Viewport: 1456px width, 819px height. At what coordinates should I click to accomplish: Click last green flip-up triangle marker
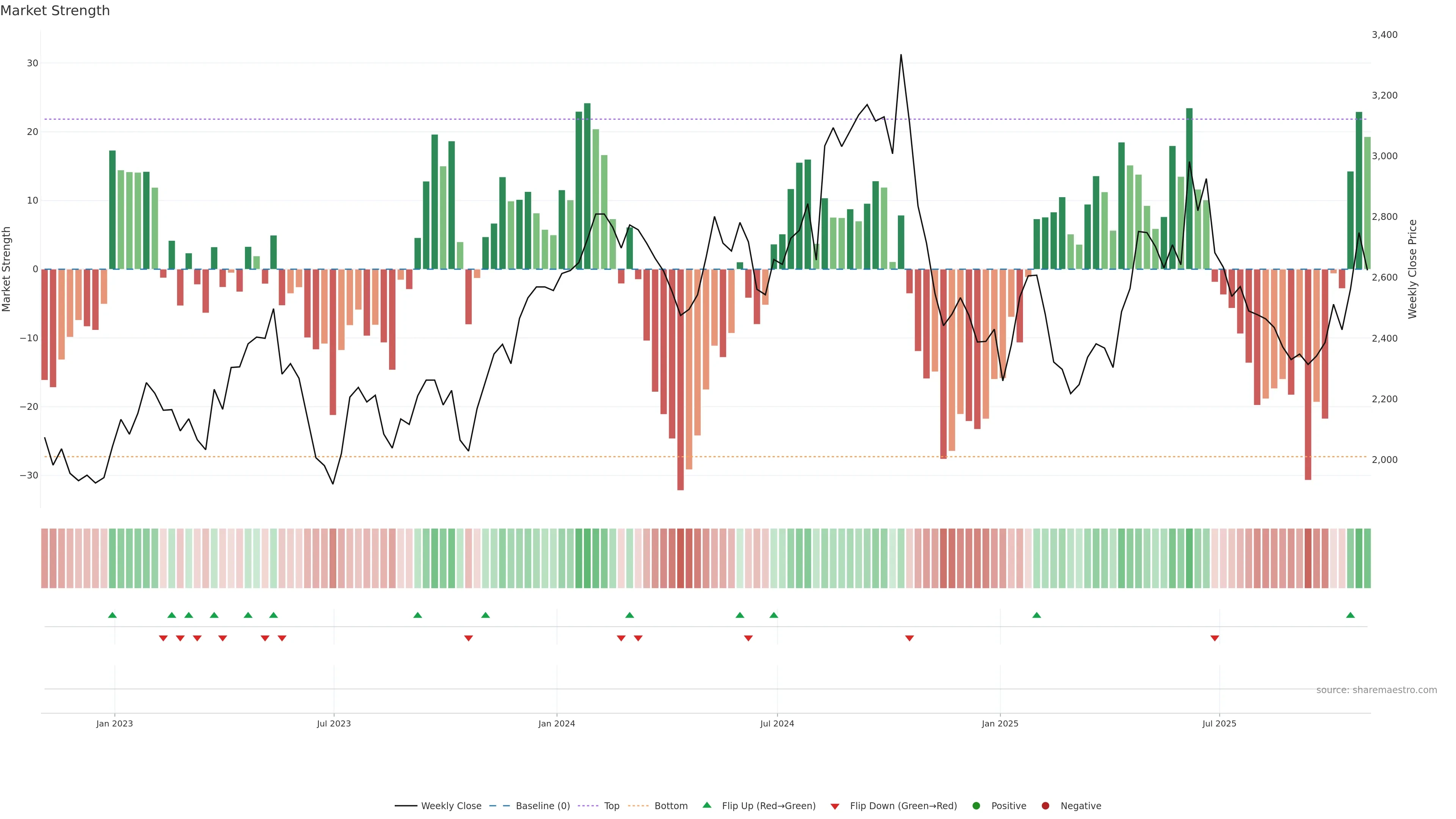[x=1350, y=615]
